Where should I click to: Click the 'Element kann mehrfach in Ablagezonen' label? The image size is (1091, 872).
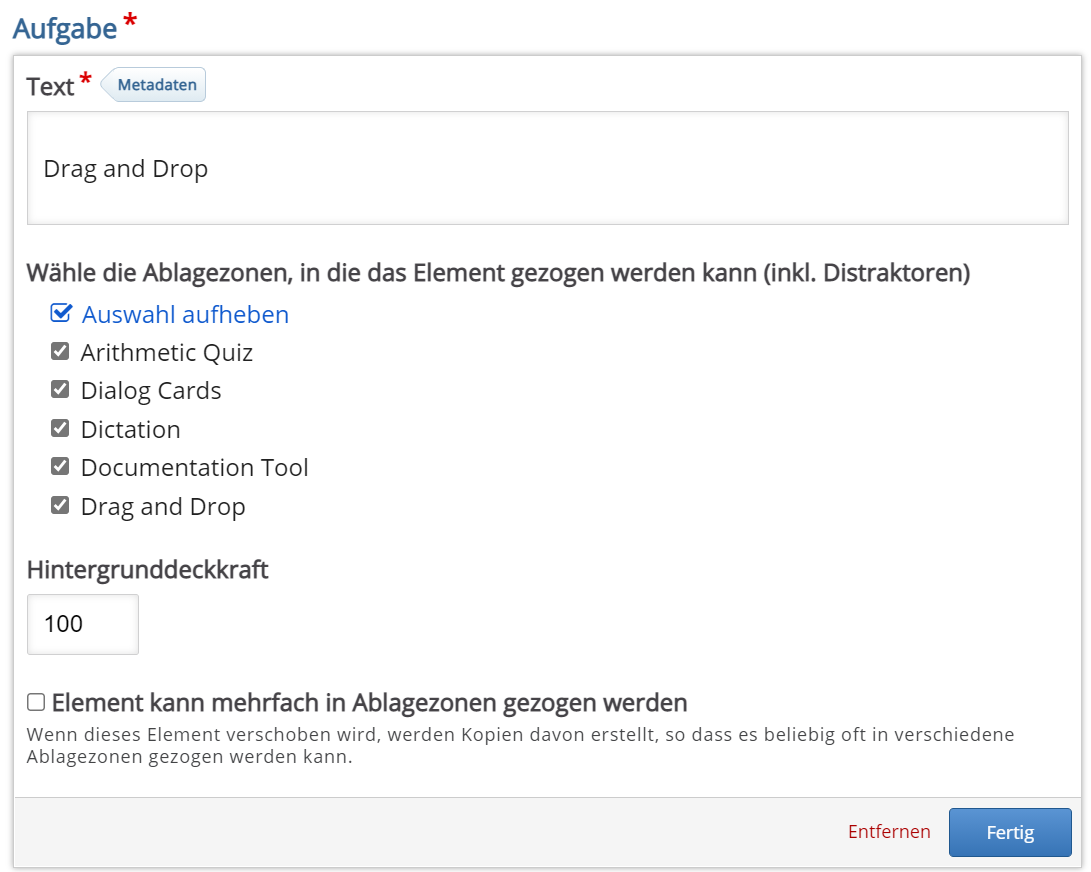click(x=369, y=702)
